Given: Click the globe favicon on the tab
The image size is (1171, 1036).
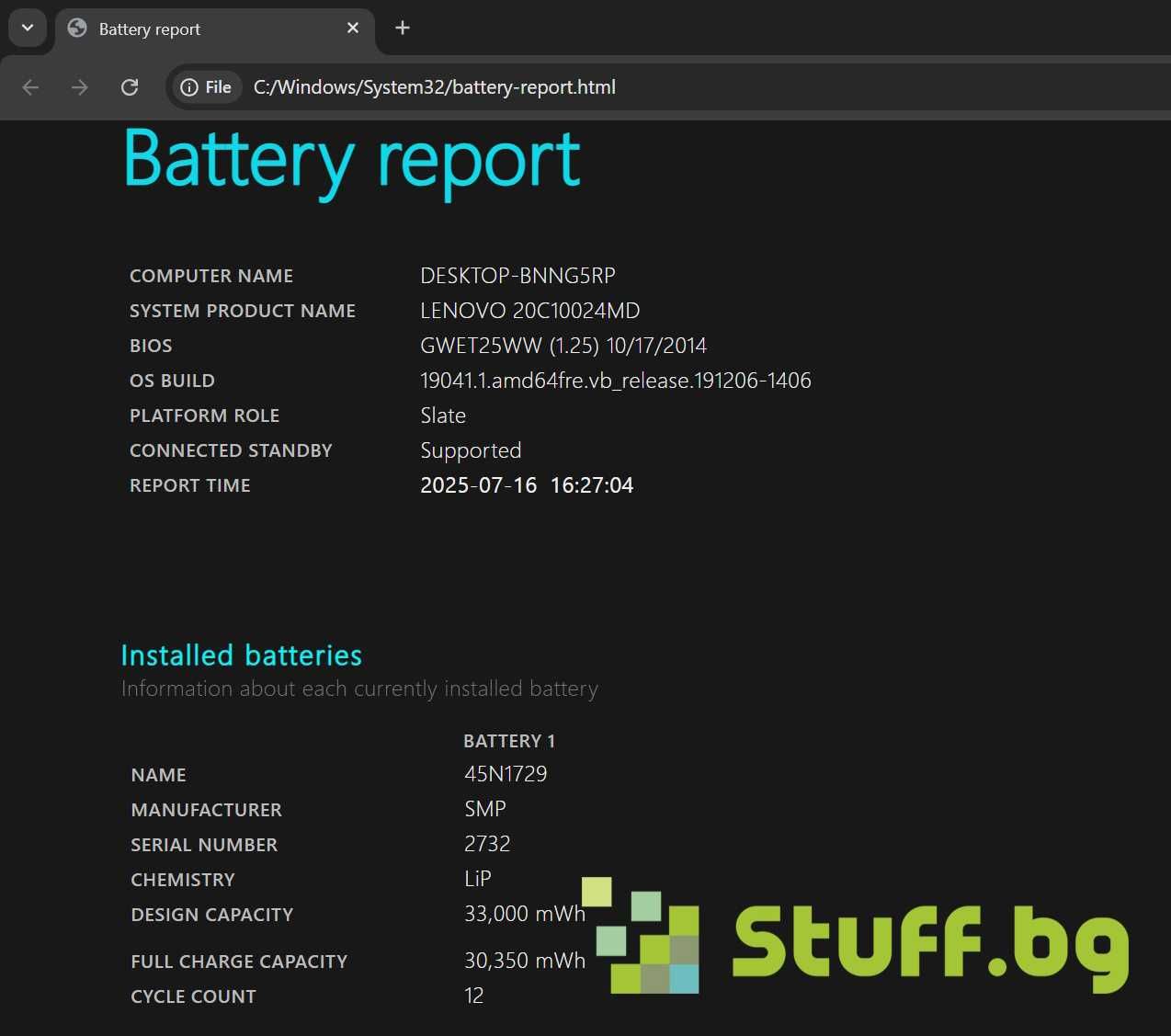Looking at the screenshot, I should [77, 28].
